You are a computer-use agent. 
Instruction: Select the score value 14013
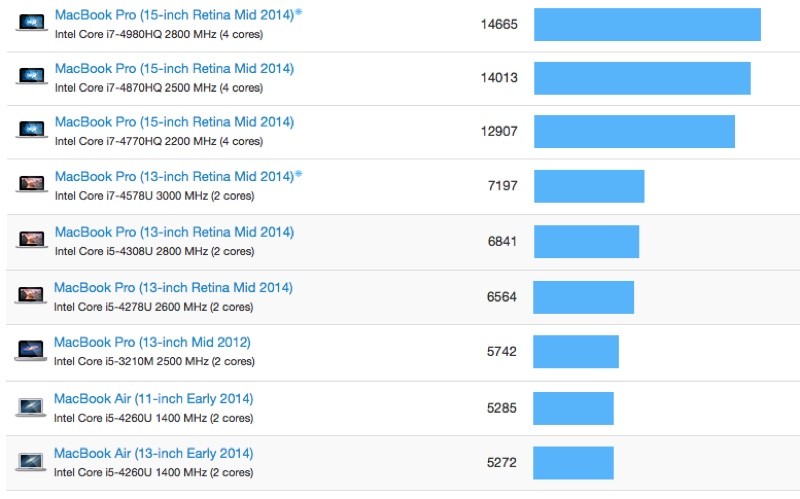pyautogui.click(x=499, y=78)
